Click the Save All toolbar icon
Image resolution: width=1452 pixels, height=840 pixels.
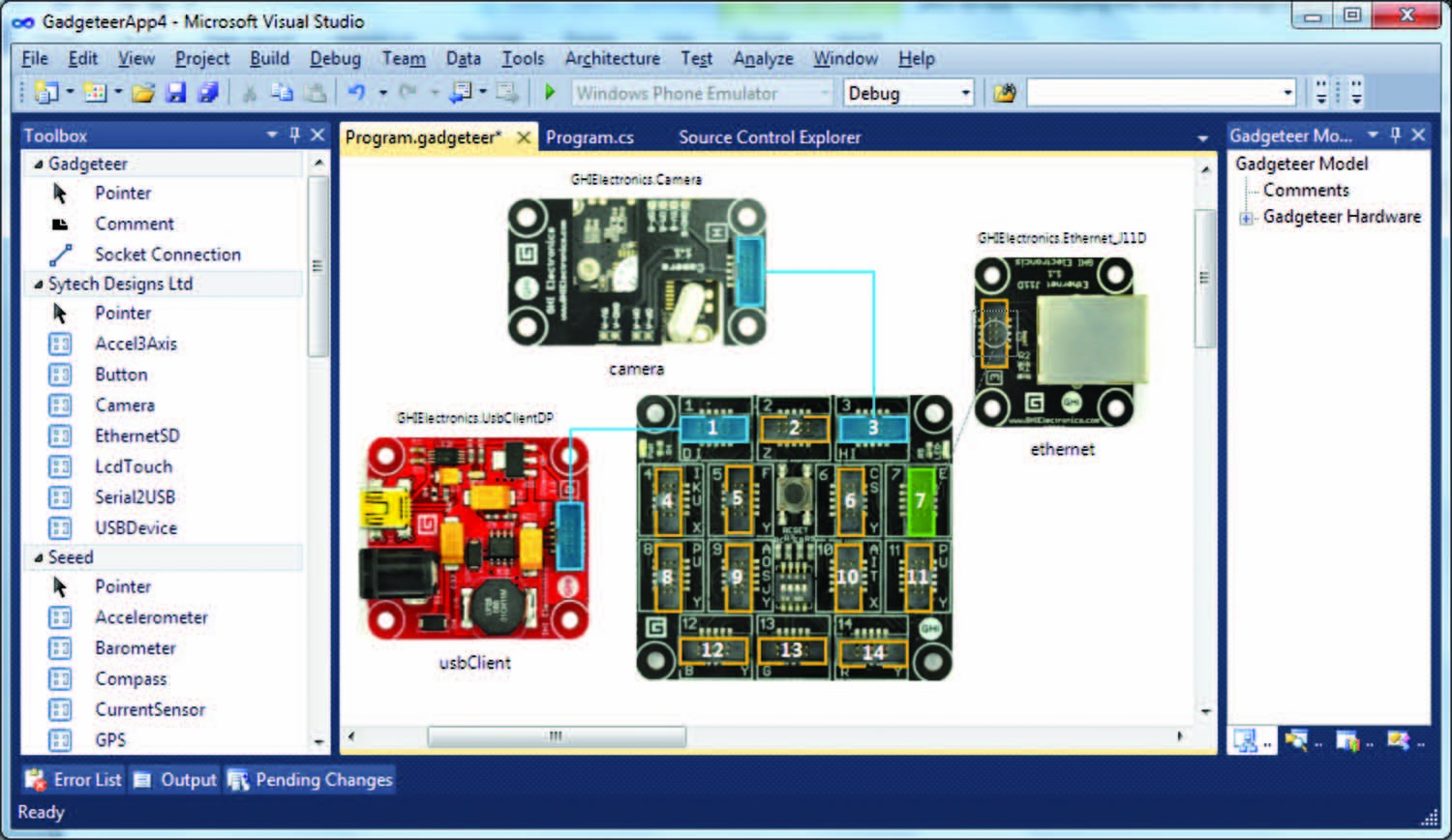pos(207,93)
